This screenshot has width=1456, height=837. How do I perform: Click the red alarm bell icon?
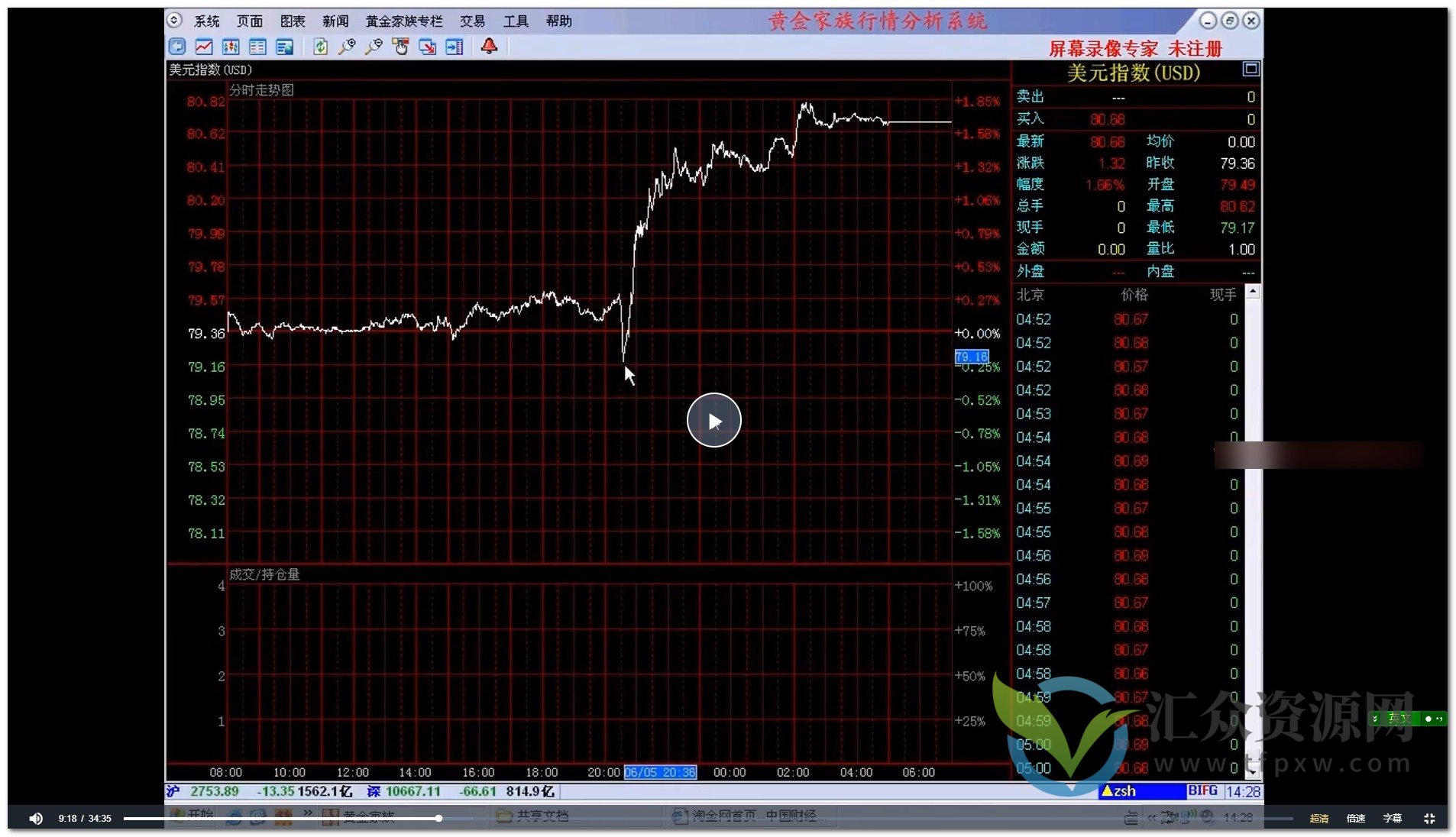pyautogui.click(x=490, y=47)
